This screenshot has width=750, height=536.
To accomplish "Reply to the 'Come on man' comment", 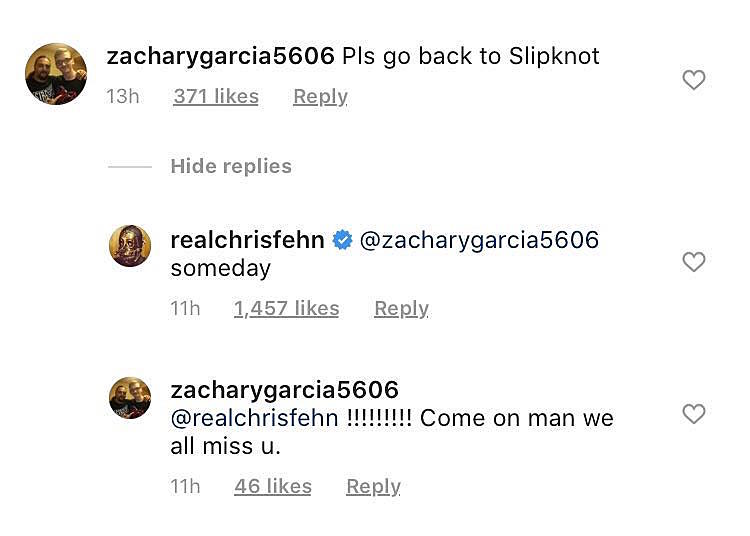I will coord(373,487).
